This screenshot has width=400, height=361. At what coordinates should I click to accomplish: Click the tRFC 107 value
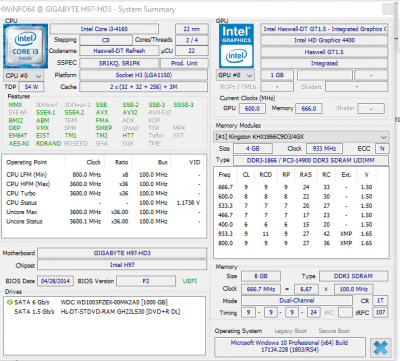380,313
